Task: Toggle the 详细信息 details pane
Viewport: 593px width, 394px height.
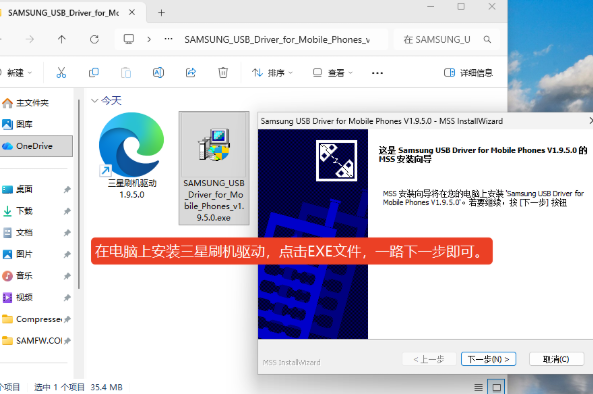Action: [468, 73]
